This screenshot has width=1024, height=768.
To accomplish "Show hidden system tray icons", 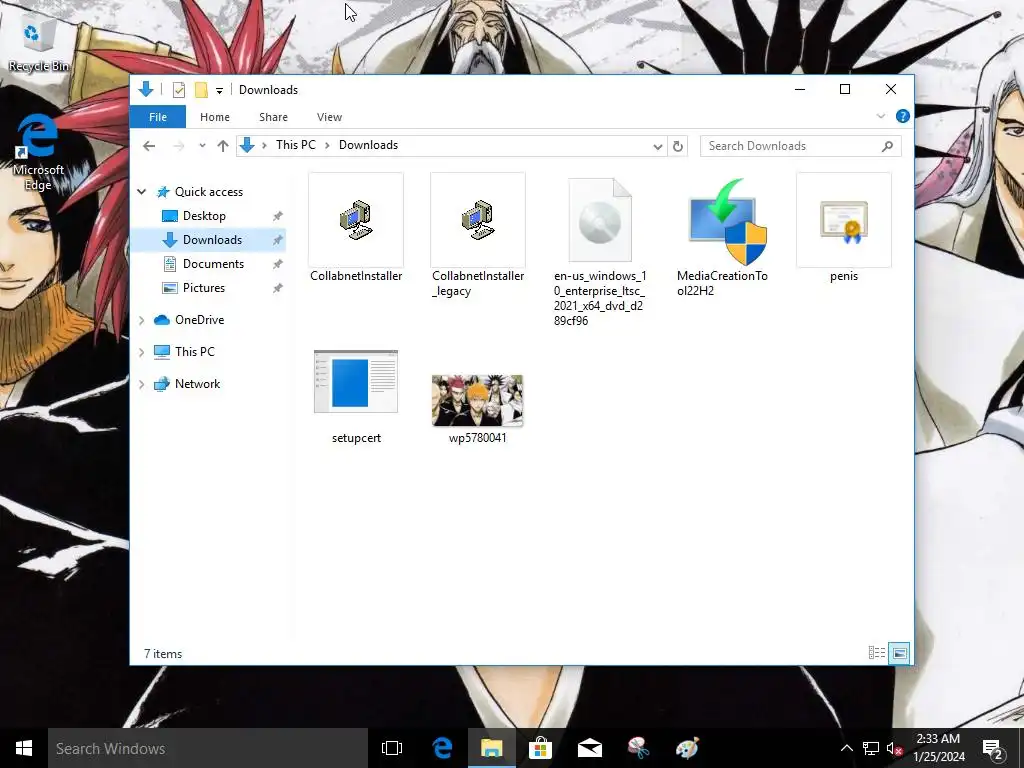I will click(846, 748).
